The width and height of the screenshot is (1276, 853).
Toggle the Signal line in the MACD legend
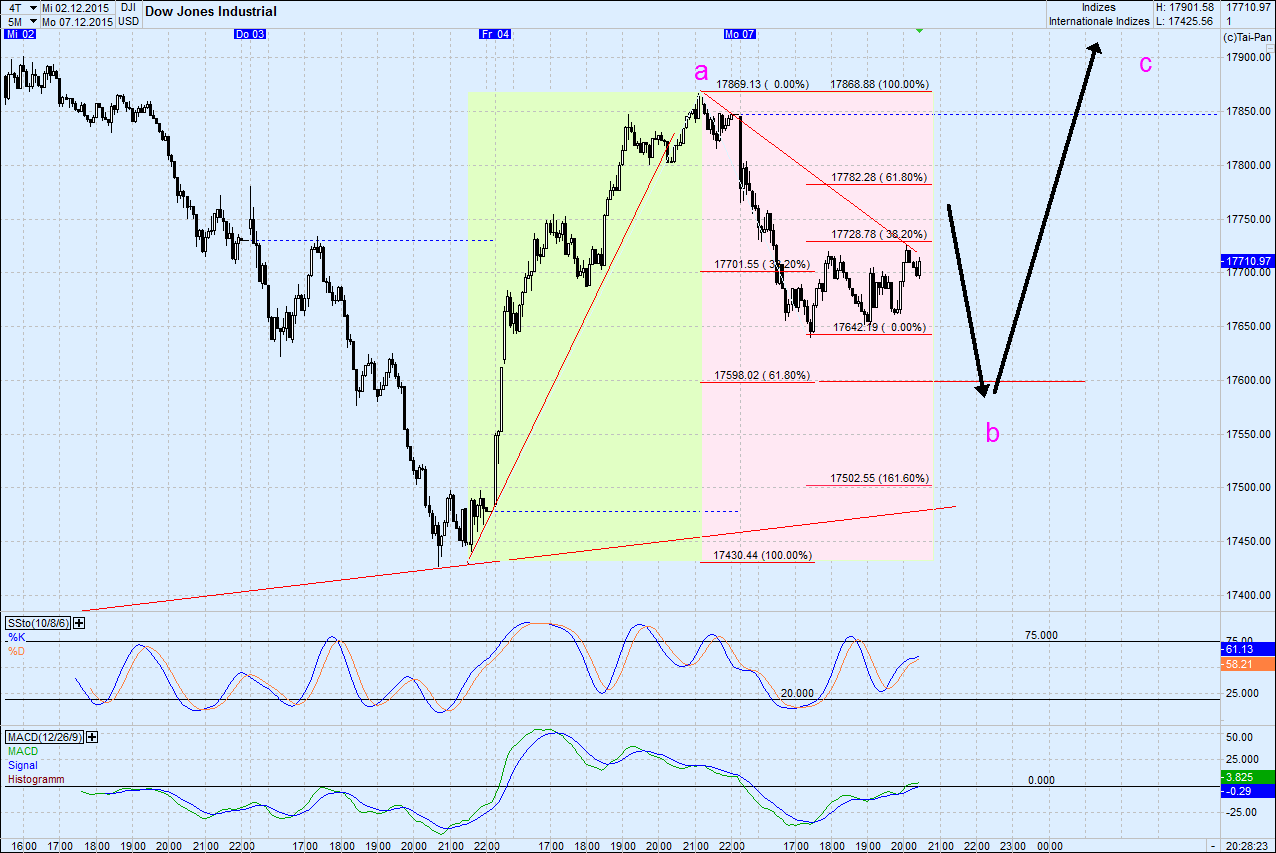[x=22, y=766]
